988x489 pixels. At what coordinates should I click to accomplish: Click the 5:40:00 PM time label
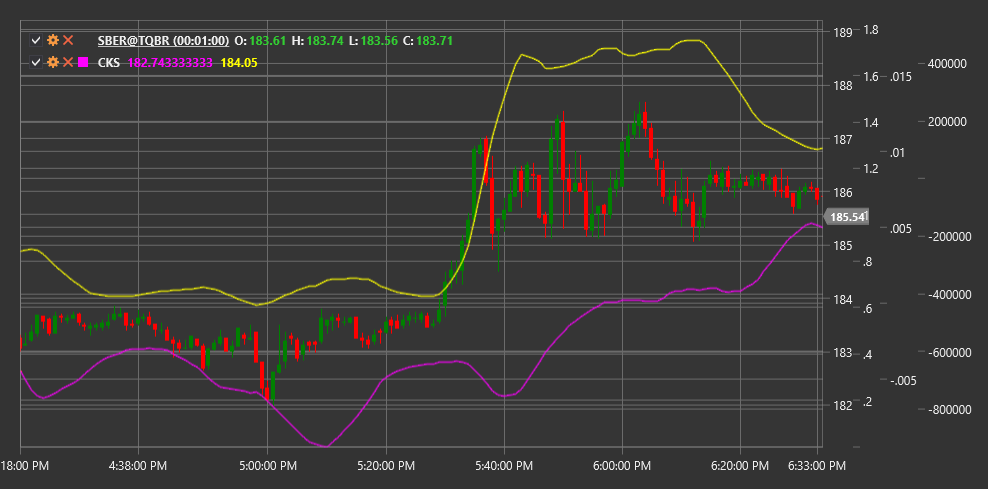(x=504, y=466)
